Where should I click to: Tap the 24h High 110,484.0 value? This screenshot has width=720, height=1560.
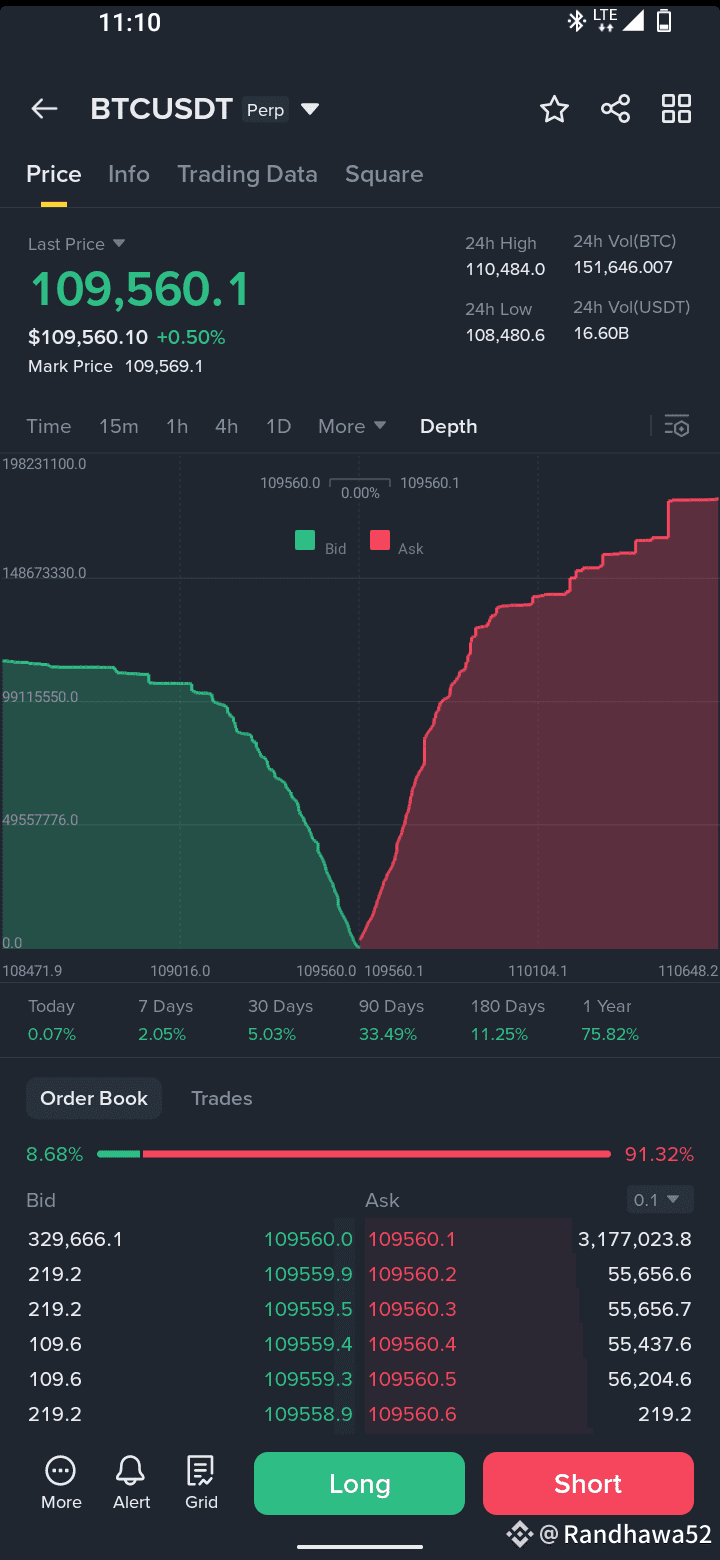(505, 269)
